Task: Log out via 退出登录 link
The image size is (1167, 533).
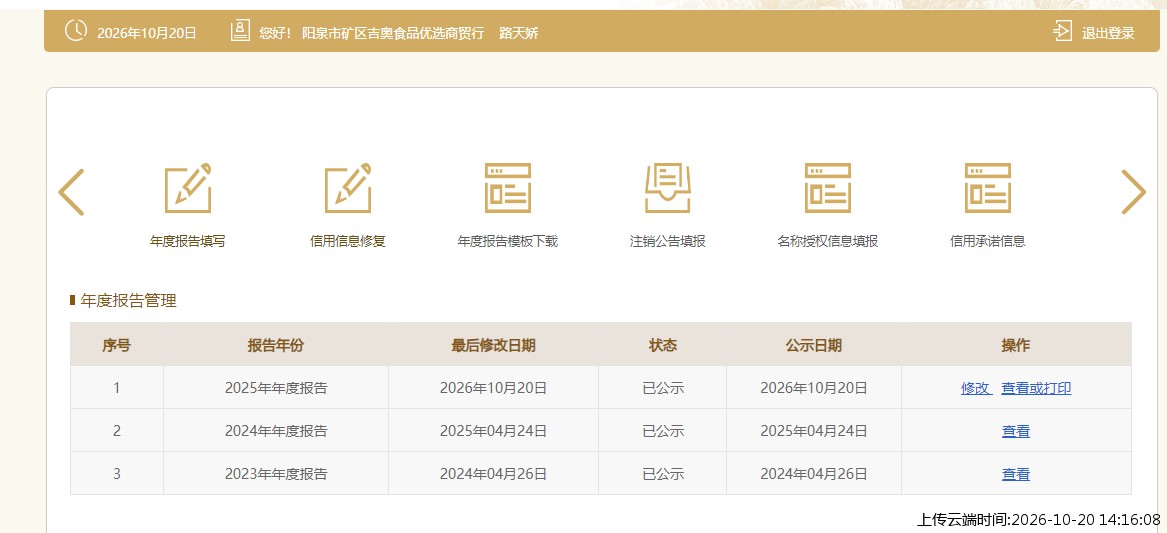Action: point(1108,33)
